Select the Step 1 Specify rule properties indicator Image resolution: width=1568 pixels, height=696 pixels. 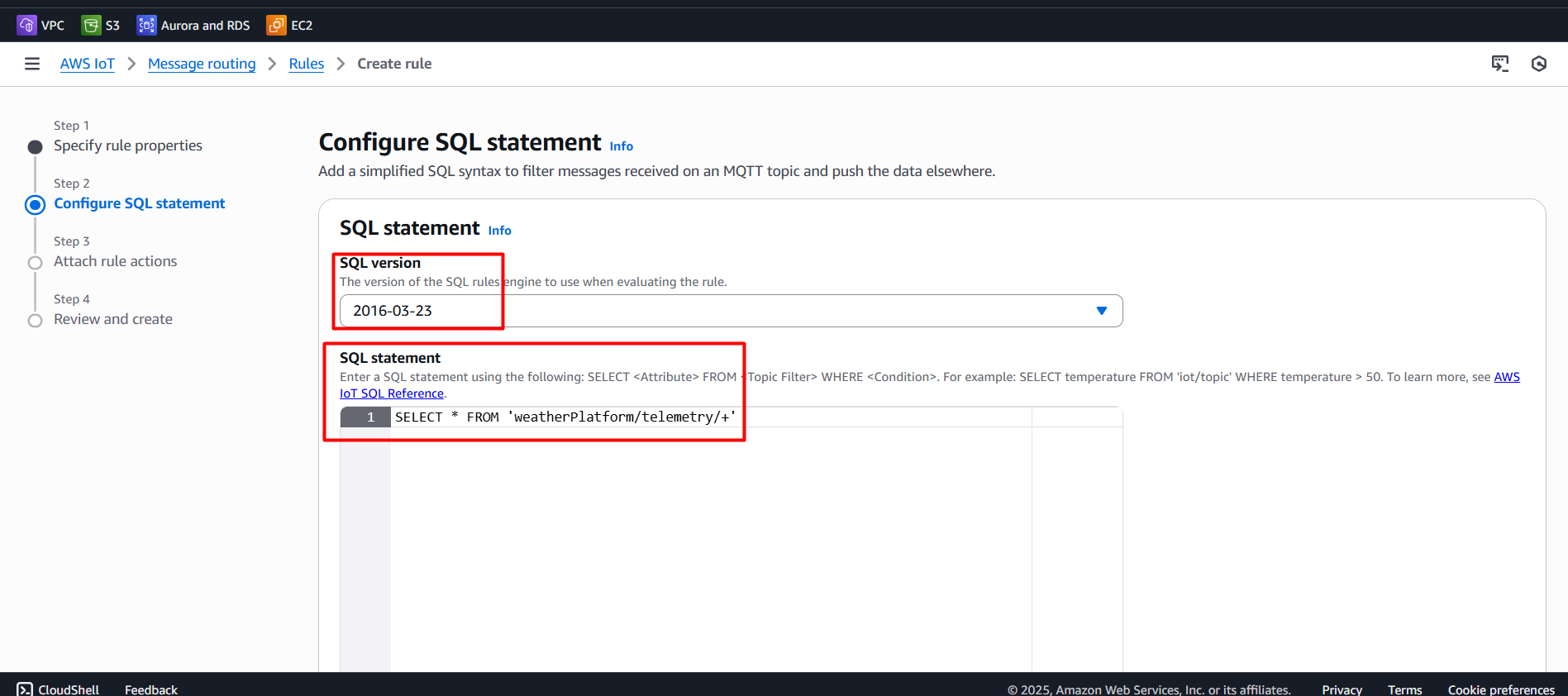(35, 147)
